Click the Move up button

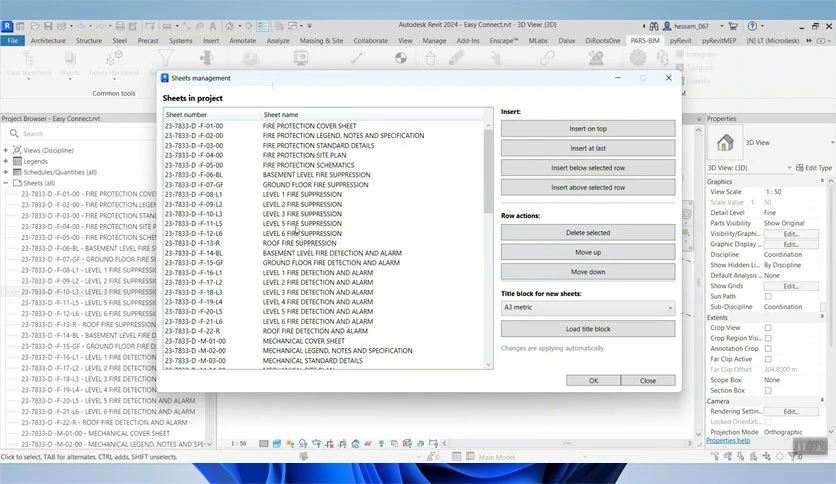[588, 252]
